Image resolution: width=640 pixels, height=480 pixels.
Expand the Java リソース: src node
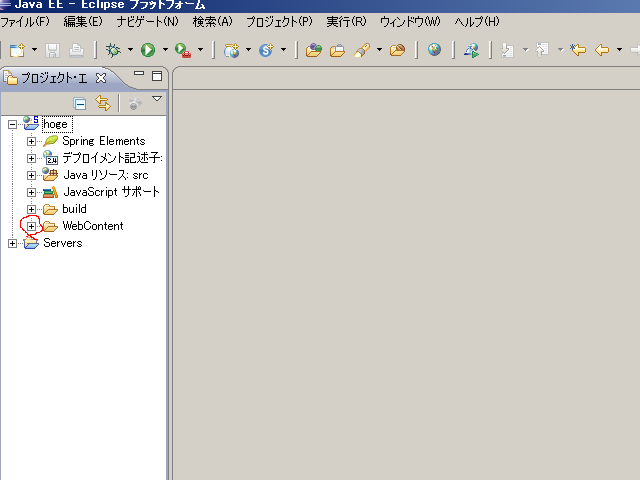pos(31,176)
